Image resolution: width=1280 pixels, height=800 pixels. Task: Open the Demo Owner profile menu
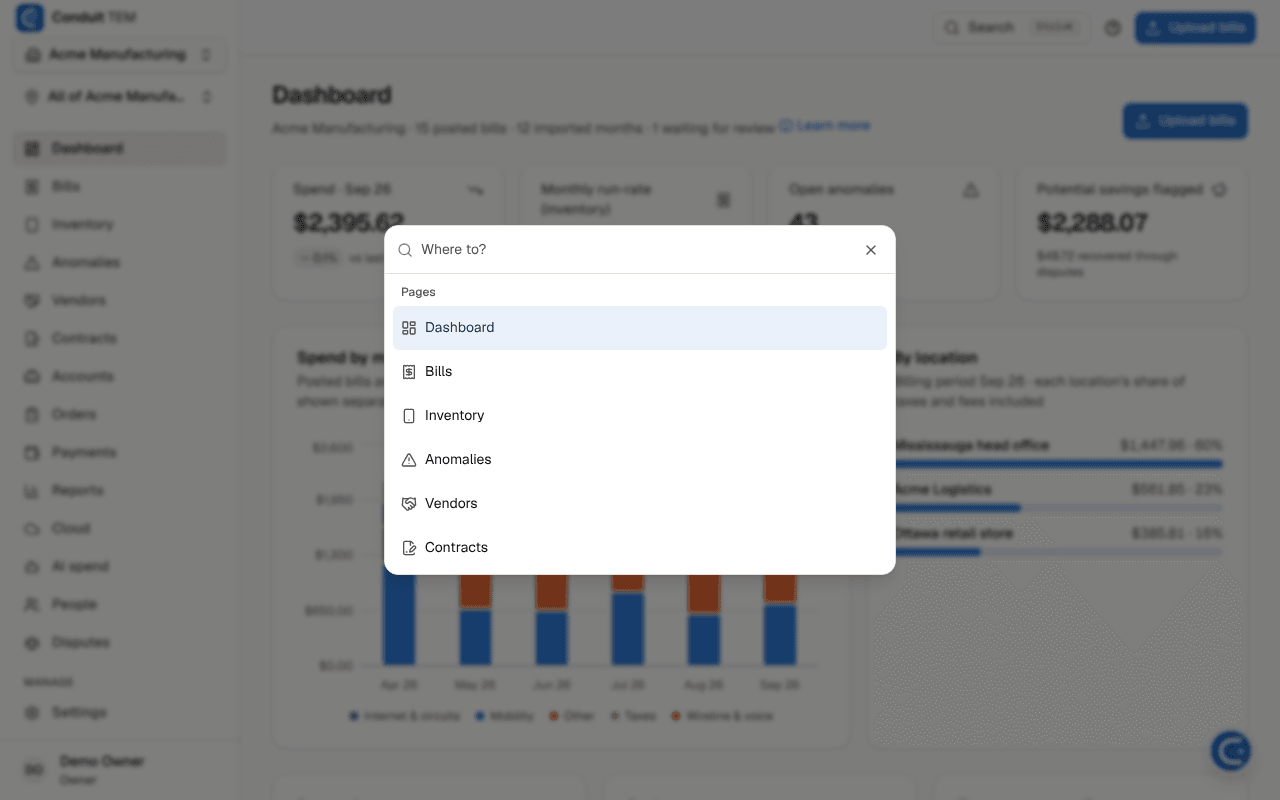click(119, 769)
